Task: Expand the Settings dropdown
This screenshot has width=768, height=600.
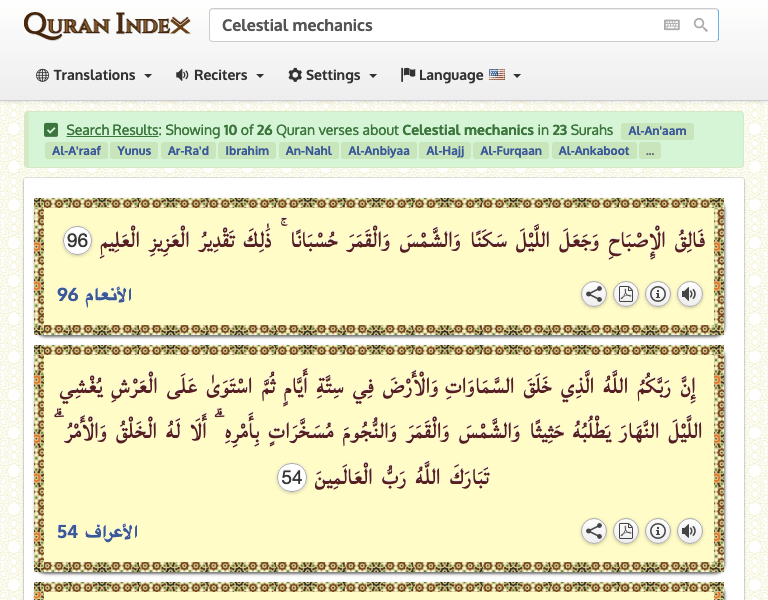Action: pos(333,75)
